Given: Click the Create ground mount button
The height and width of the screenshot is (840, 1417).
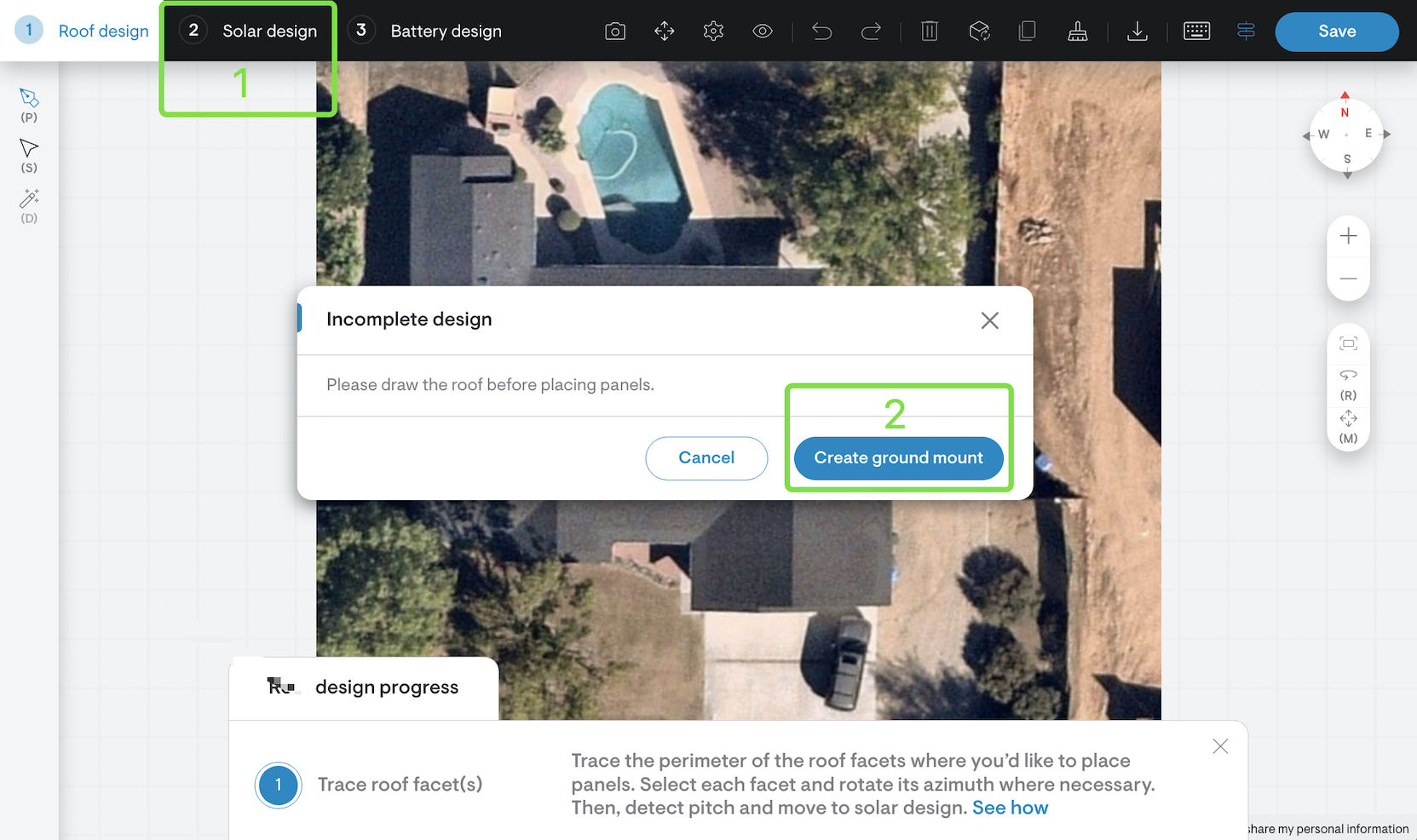Looking at the screenshot, I should (x=898, y=458).
